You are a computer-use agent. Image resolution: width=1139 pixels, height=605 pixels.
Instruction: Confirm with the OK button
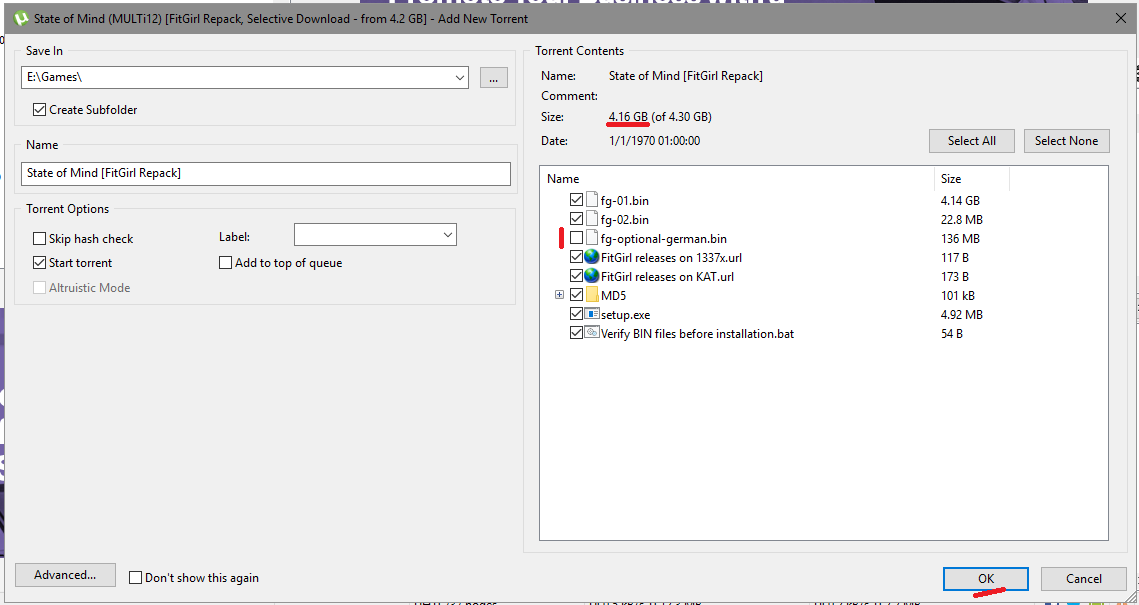click(x=986, y=579)
